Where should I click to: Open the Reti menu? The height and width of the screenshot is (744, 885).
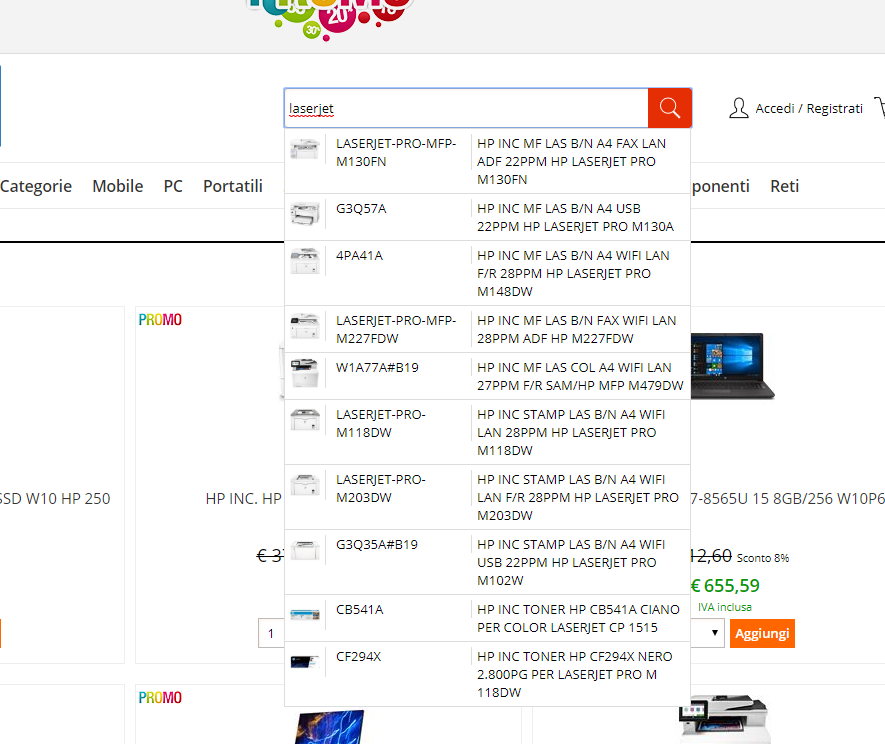point(785,186)
